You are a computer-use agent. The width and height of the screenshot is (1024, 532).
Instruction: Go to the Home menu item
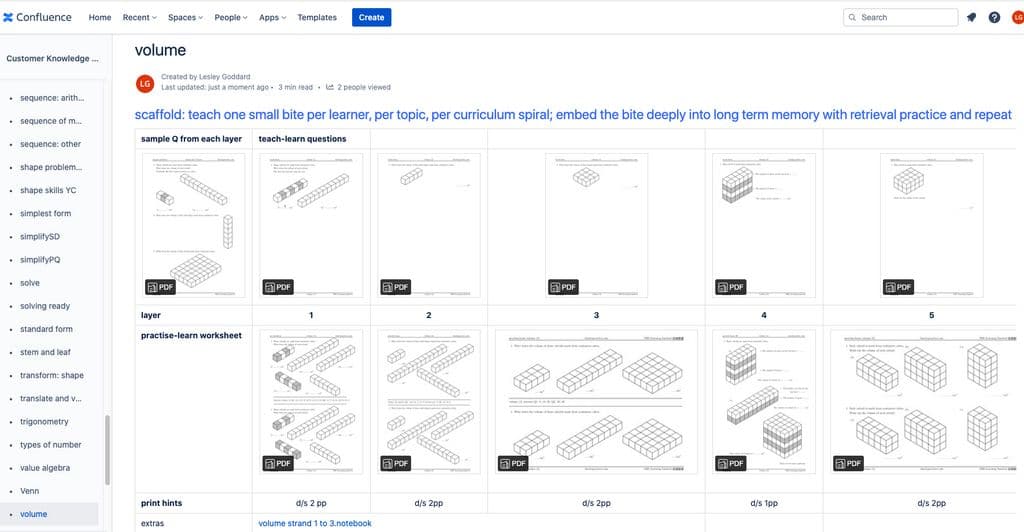[100, 18]
